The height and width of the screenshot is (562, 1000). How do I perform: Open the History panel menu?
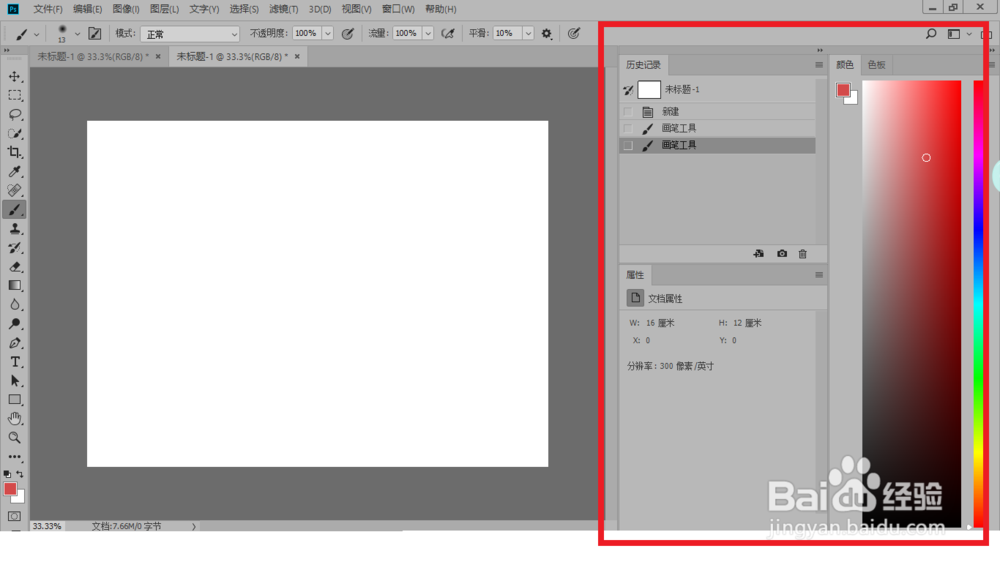[x=819, y=64]
